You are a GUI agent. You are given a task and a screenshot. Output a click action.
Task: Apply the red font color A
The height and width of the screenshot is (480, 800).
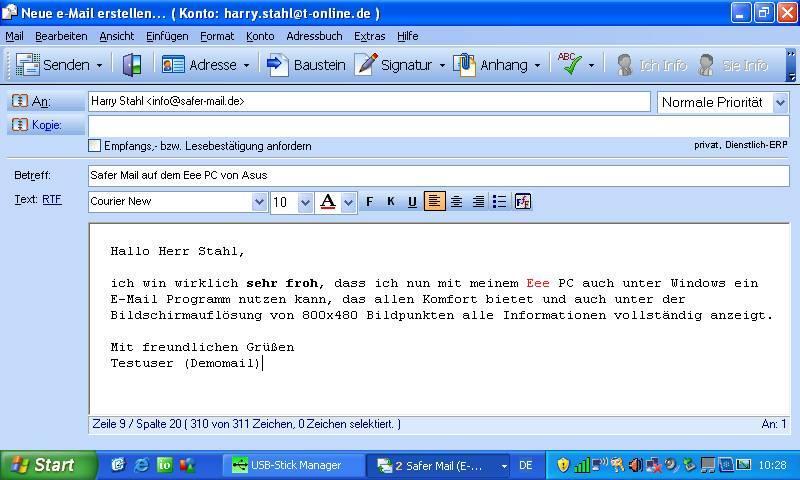coord(328,202)
